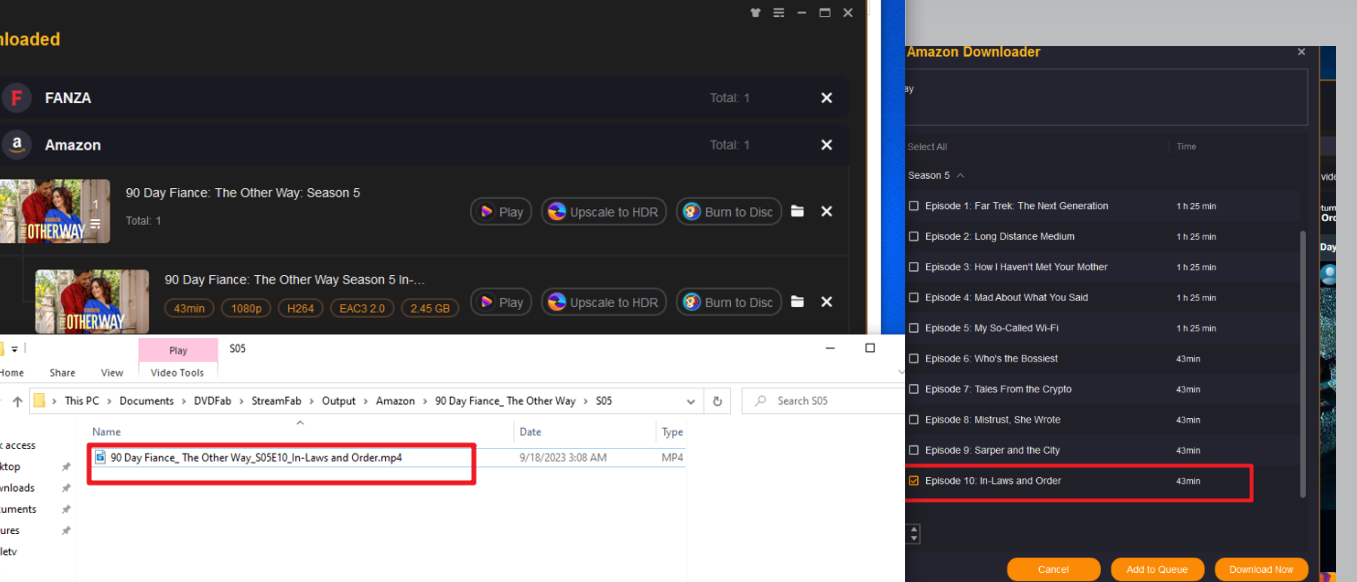Open the Home ribbon tab in File Explorer
Viewport: 1357px width, 582px height.
pyautogui.click(x=12, y=373)
